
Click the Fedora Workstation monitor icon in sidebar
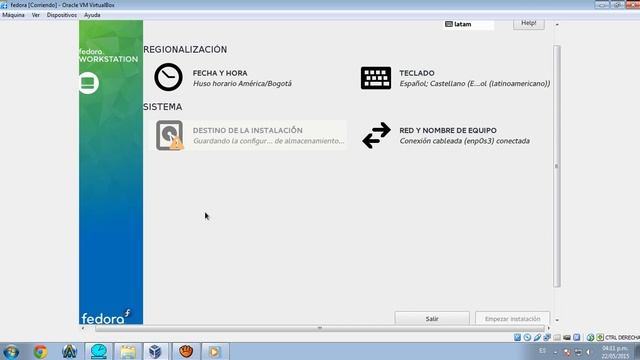(88, 83)
